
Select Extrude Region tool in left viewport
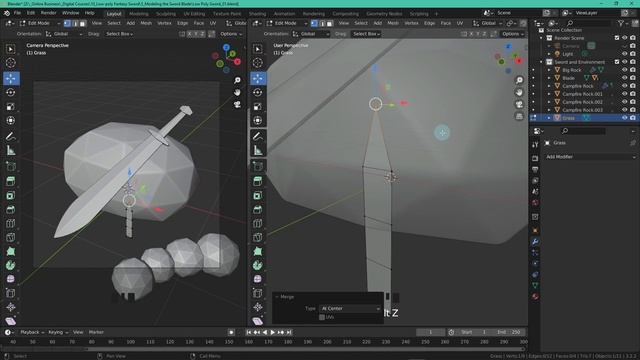click(11, 181)
